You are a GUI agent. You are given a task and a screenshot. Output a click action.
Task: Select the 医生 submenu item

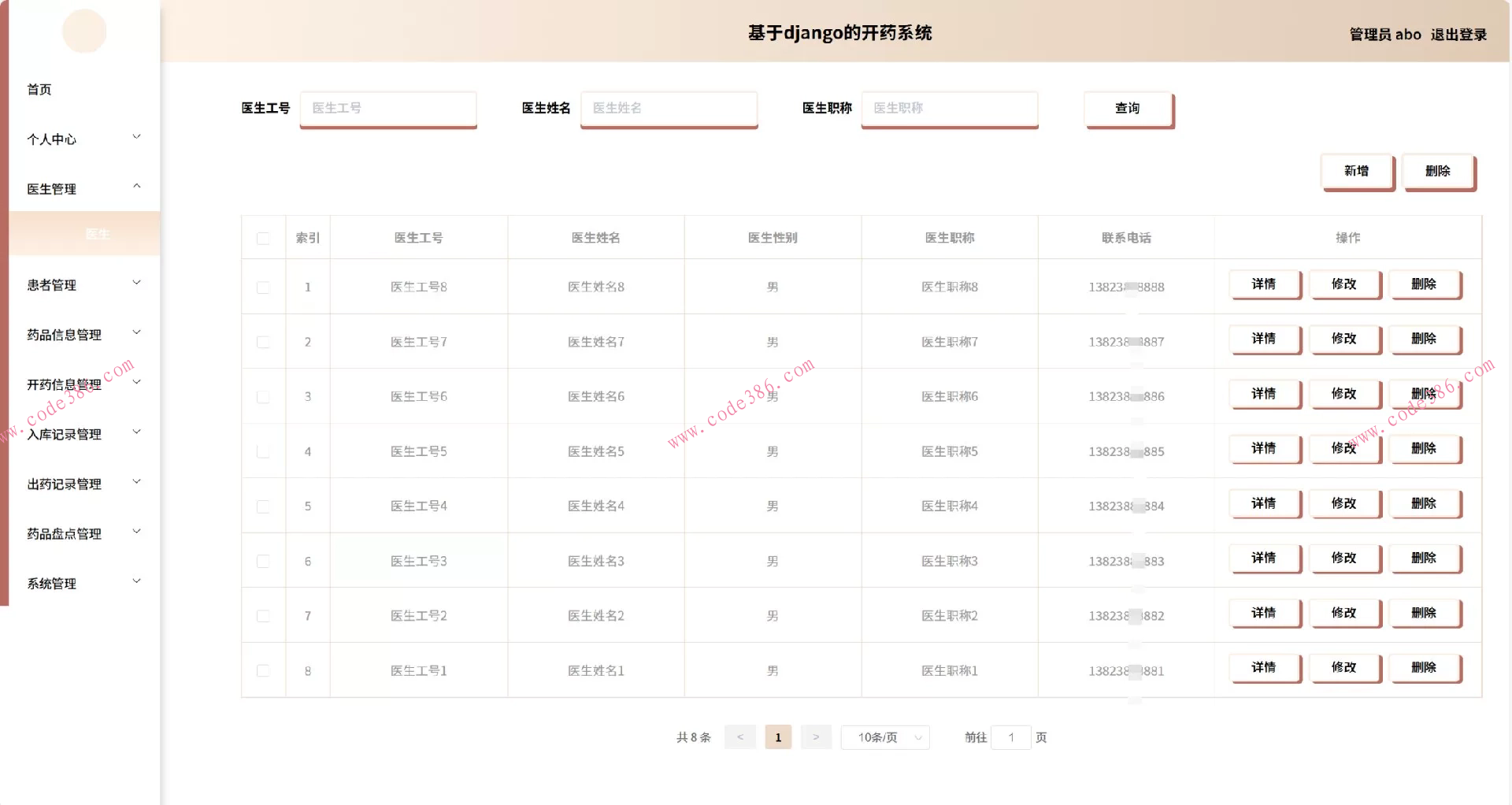coord(98,234)
